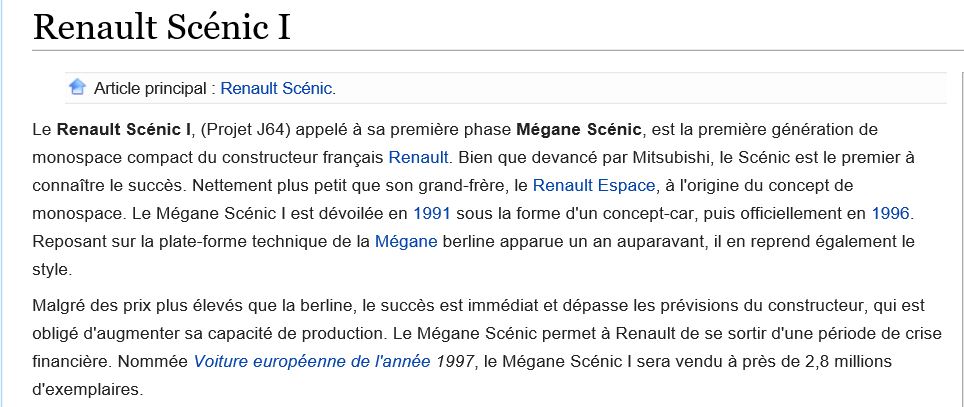Click the word style ending first paragraph
Image resolution: width=964 pixels, height=407 pixels.
(50, 269)
